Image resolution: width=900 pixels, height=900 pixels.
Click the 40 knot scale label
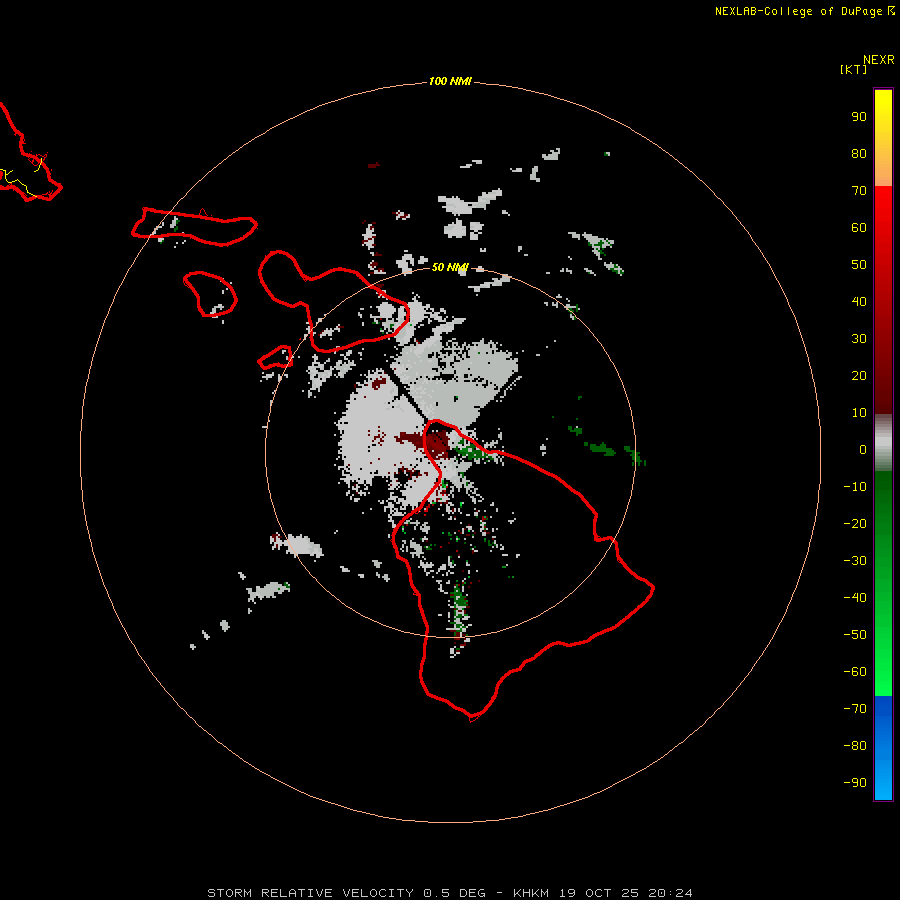tap(859, 302)
